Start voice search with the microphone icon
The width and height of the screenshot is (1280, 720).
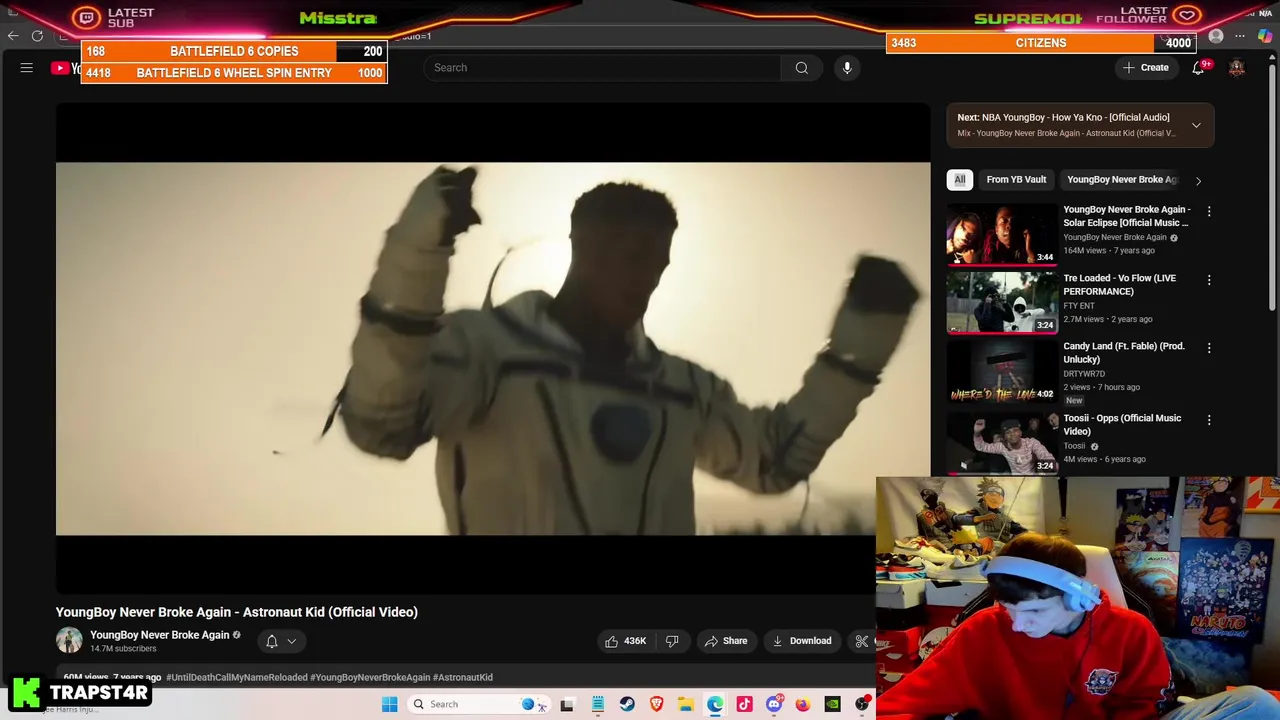847,68
